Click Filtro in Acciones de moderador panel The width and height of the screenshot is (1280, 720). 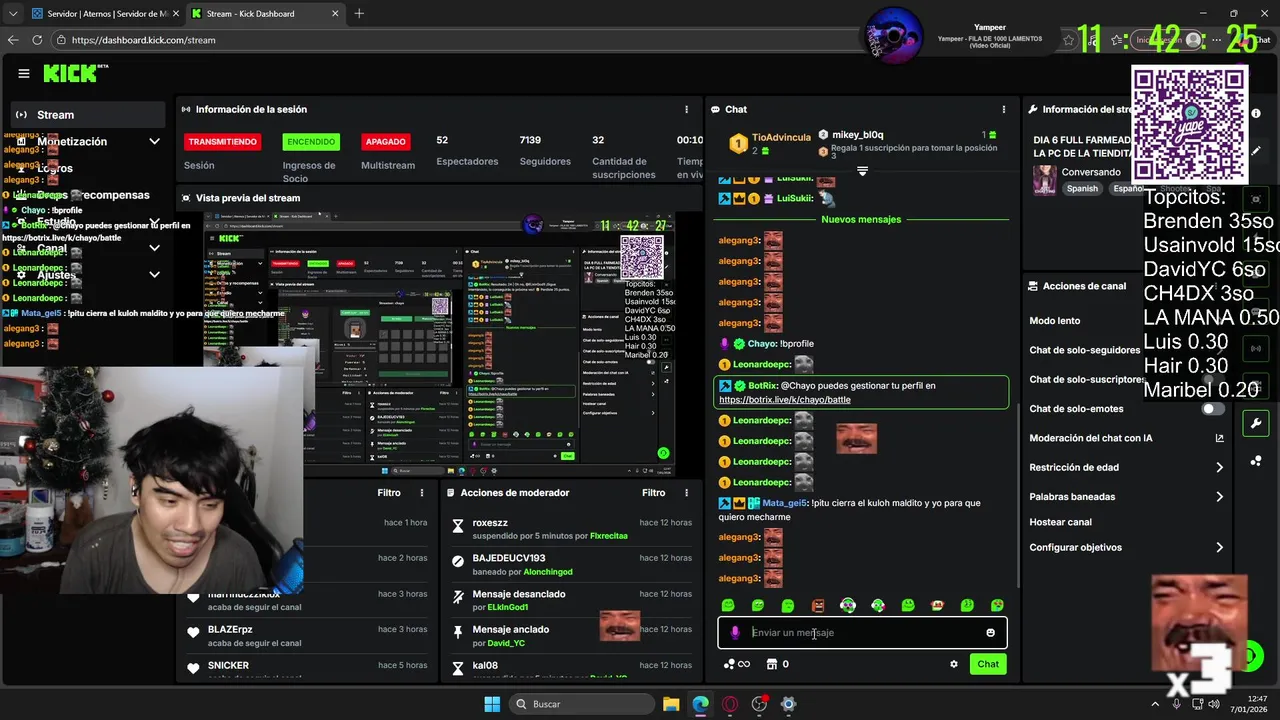pyautogui.click(x=653, y=493)
